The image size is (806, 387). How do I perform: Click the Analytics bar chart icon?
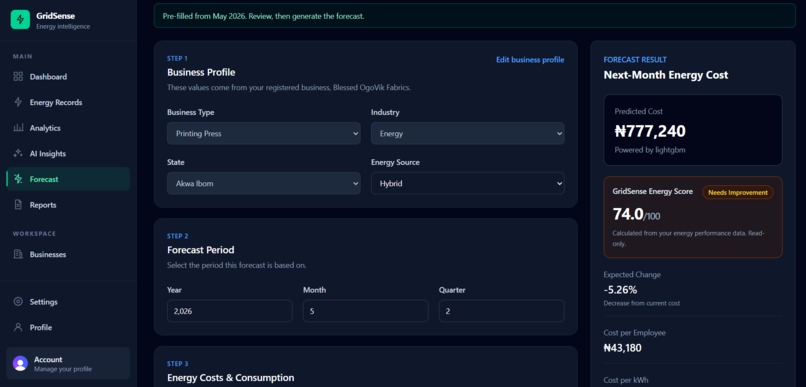[18, 128]
